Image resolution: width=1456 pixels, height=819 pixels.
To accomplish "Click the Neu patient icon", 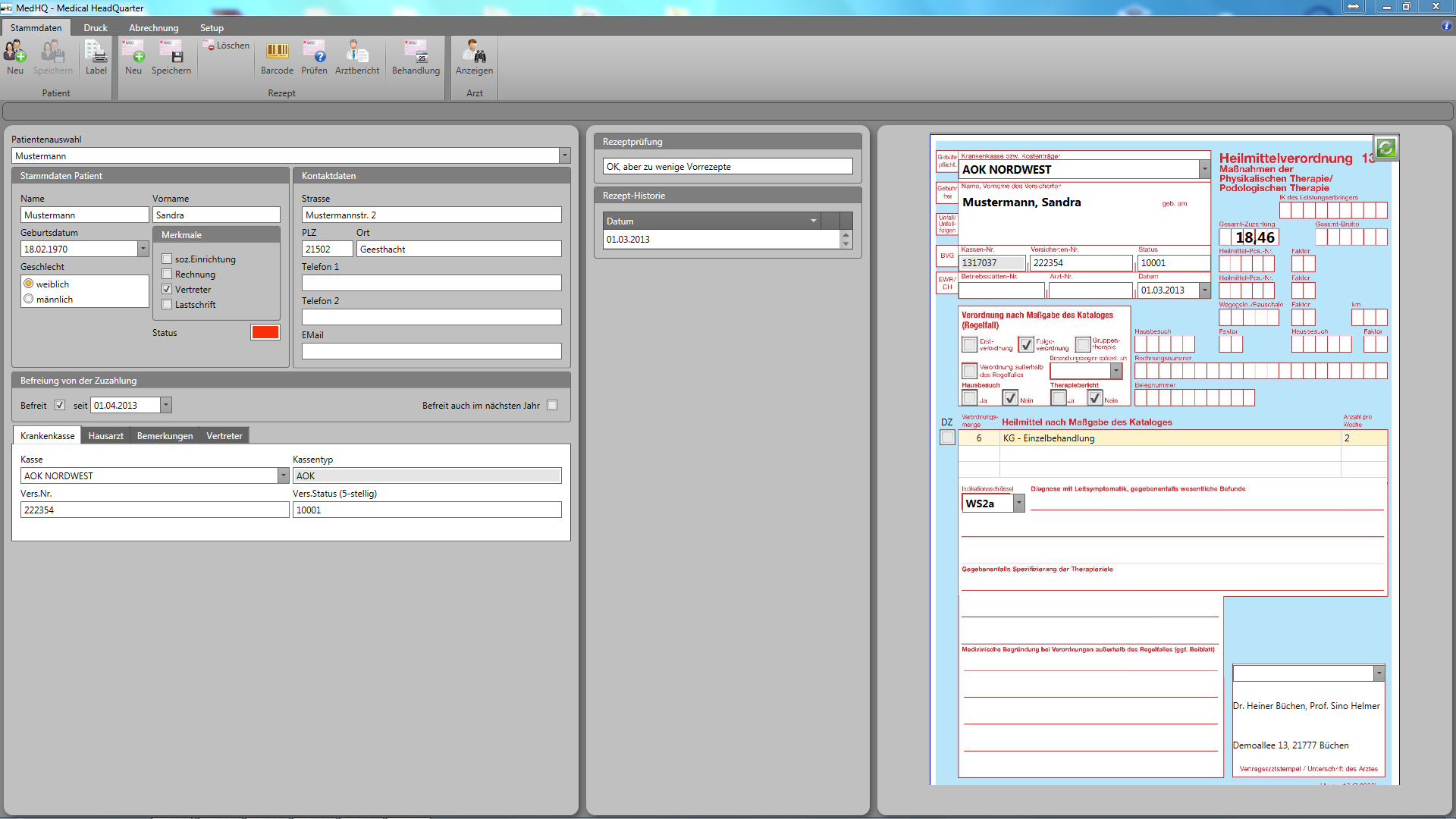I will coord(15,58).
